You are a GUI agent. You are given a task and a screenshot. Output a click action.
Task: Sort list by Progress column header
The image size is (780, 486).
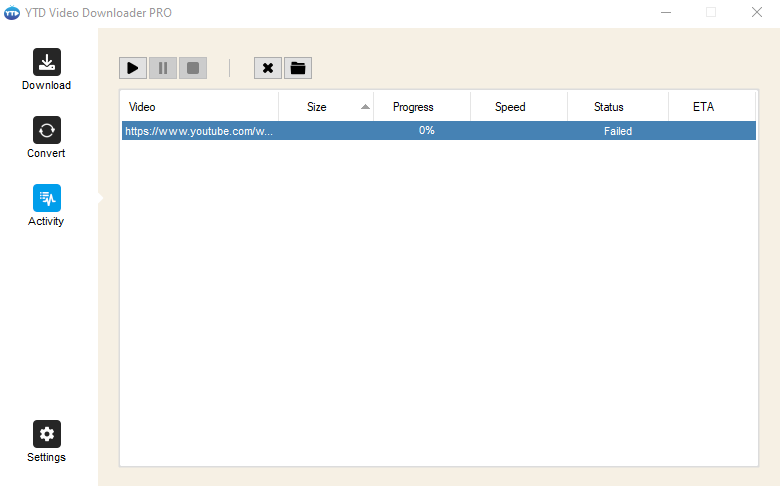422,106
